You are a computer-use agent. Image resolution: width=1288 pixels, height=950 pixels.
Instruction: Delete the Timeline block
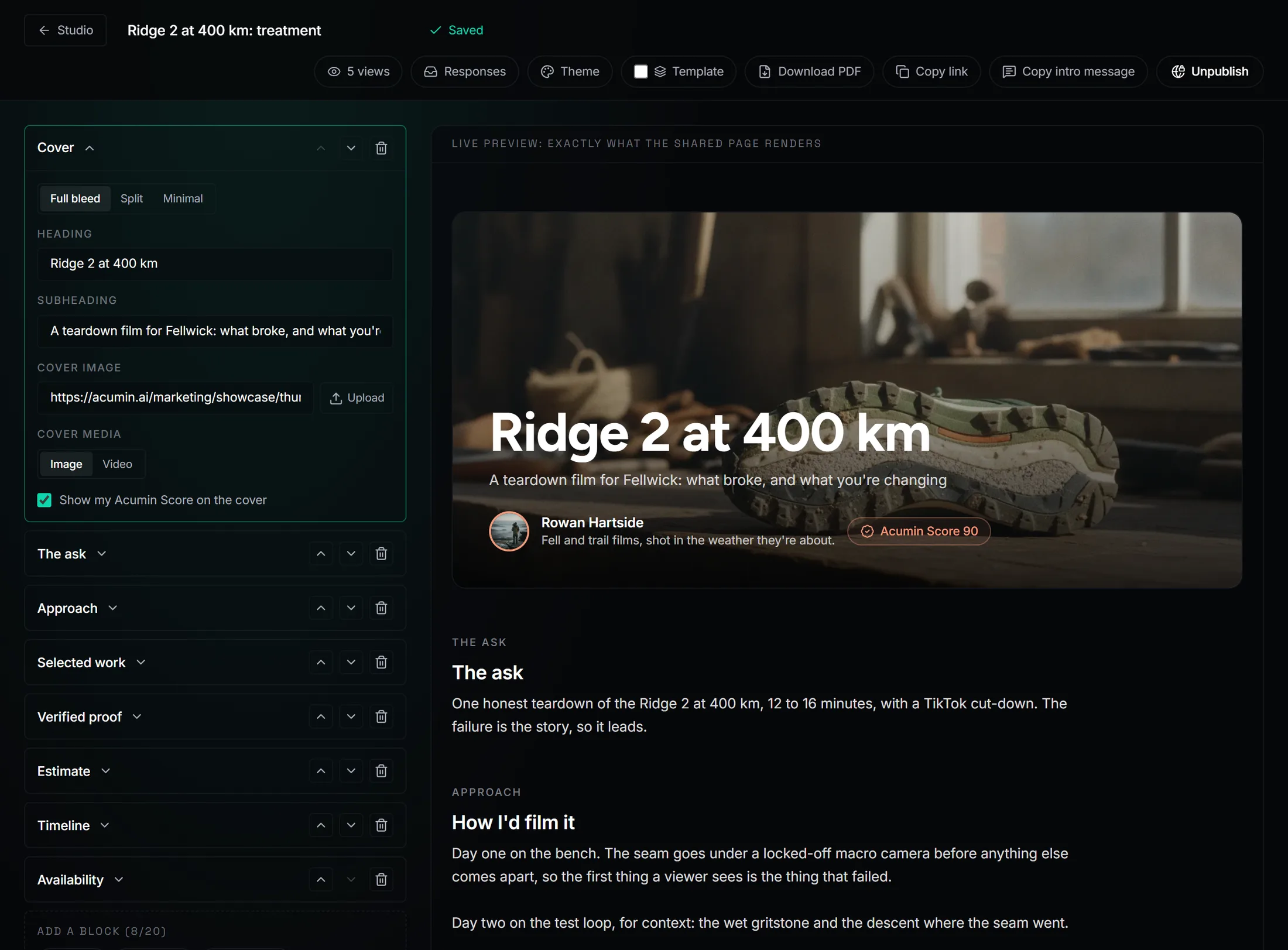click(x=381, y=825)
